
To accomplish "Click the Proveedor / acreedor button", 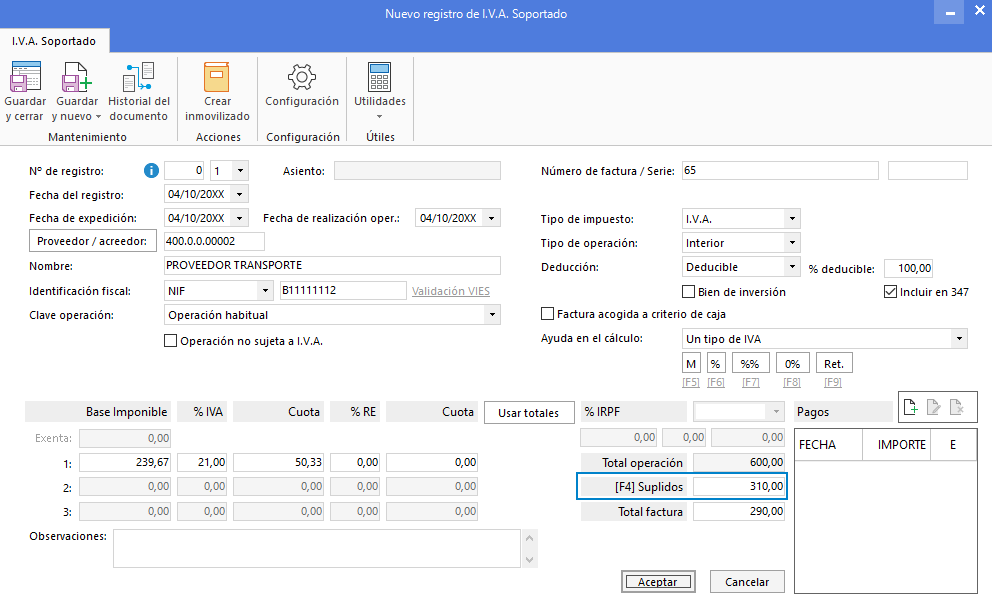I will pyautogui.click(x=92, y=241).
